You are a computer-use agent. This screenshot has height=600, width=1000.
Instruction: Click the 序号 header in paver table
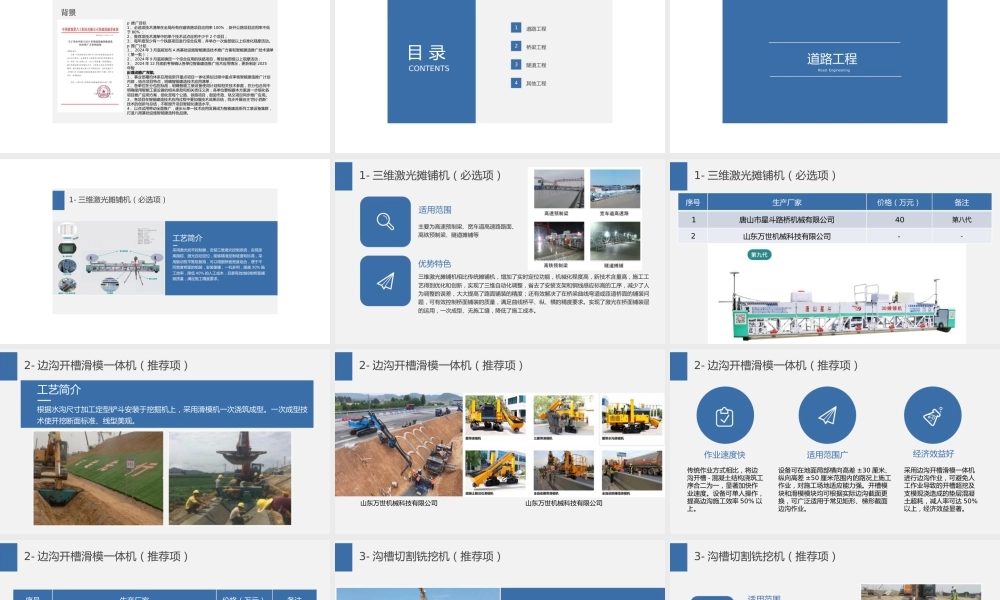point(693,202)
